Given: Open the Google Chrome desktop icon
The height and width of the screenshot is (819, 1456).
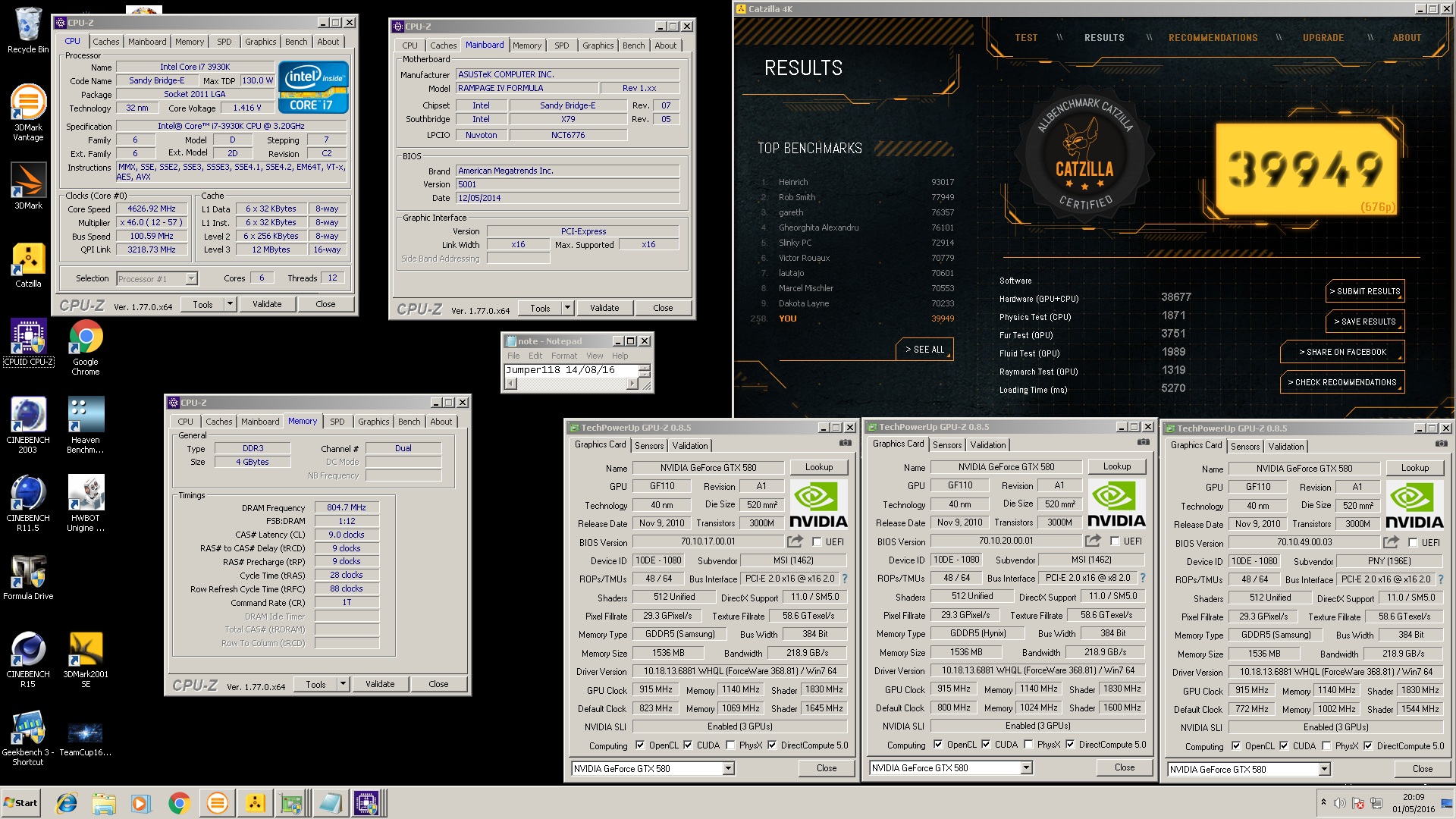Looking at the screenshot, I should click(86, 347).
